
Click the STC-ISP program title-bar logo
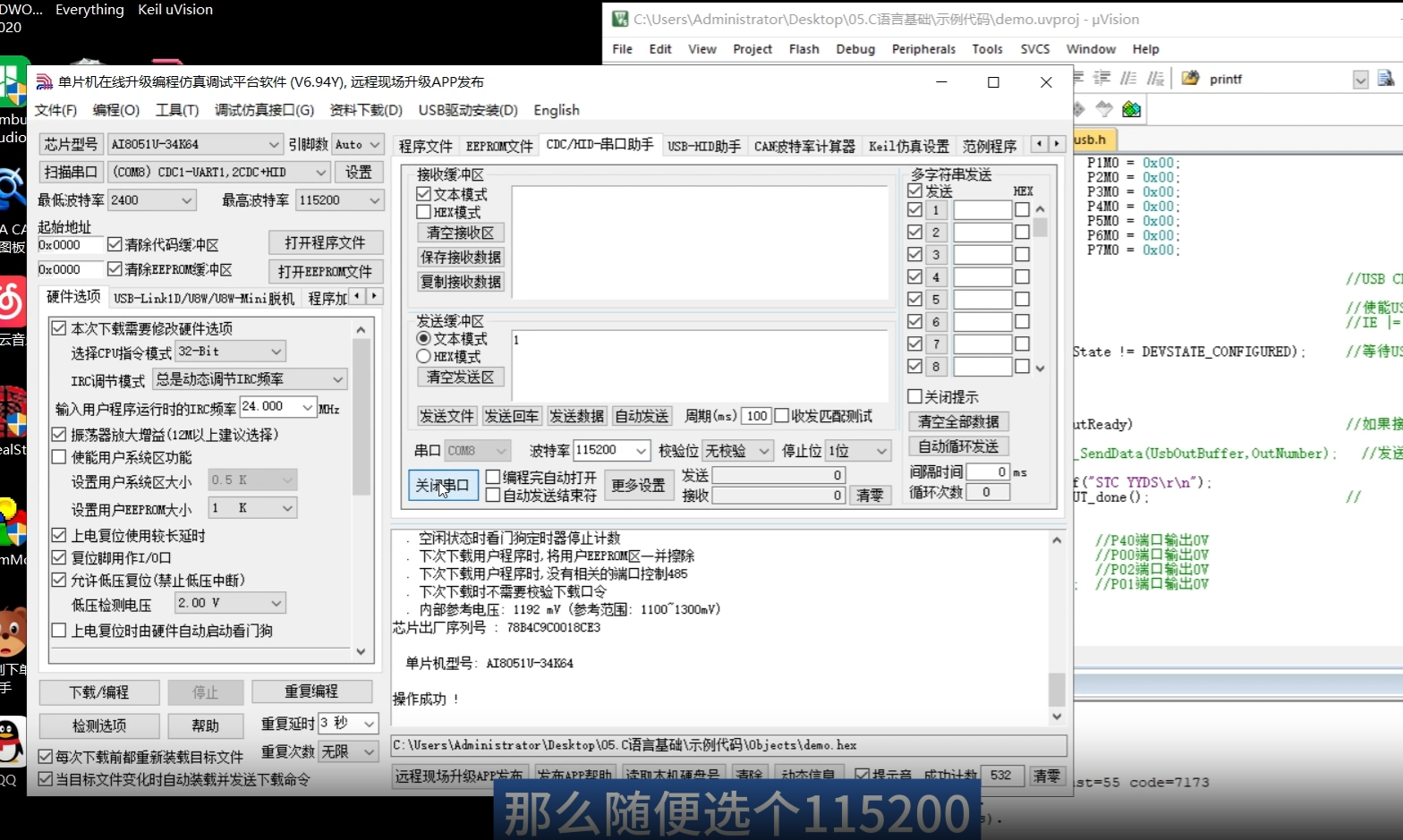[44, 81]
